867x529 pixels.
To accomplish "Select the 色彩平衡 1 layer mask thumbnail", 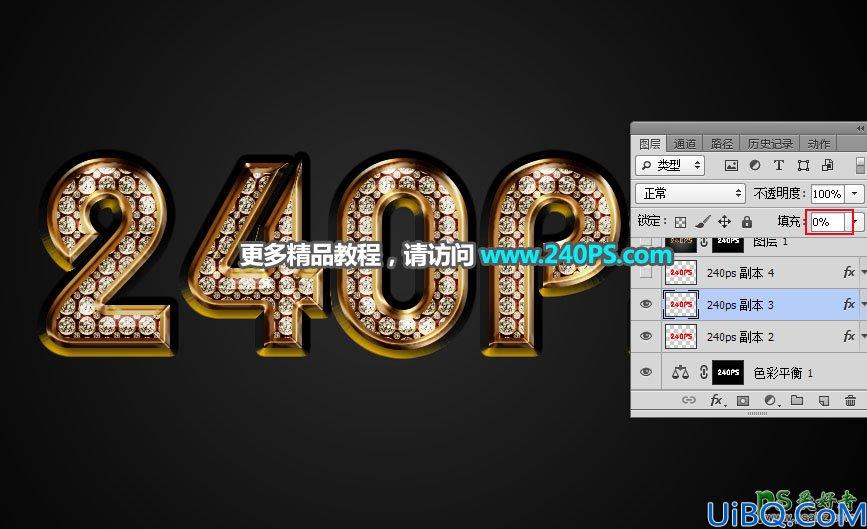I will pos(728,372).
